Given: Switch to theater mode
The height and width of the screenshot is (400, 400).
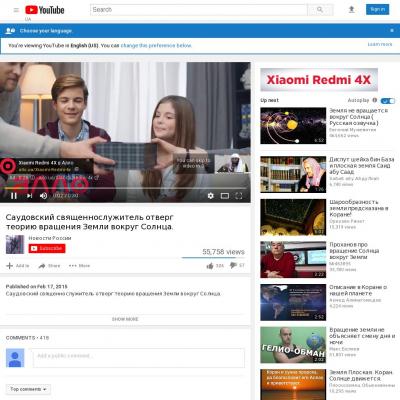Looking at the screenshot, I should tap(225, 196).
